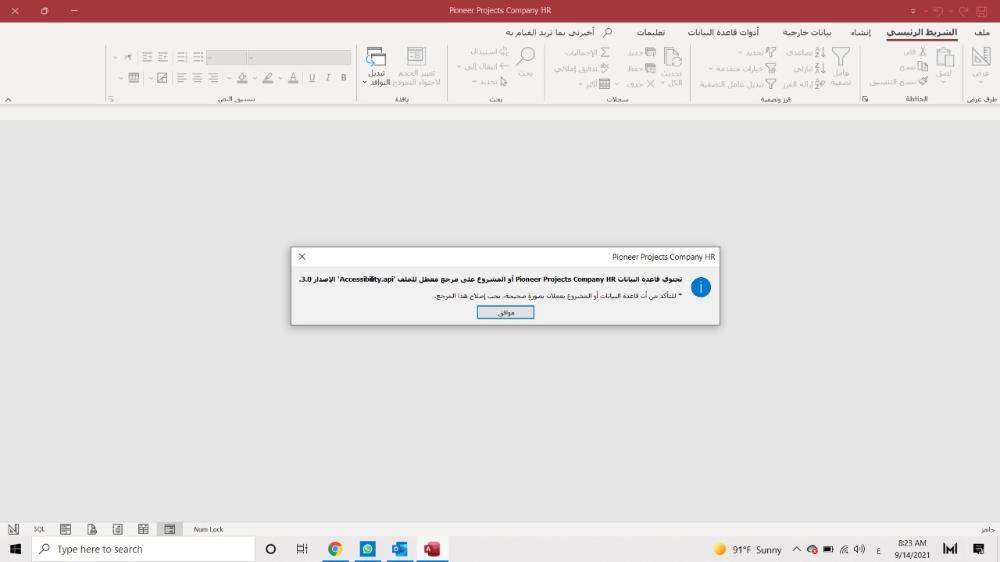Click the Spelling check icon
Image resolution: width=1000 pixels, height=562 pixels.
pos(605,68)
